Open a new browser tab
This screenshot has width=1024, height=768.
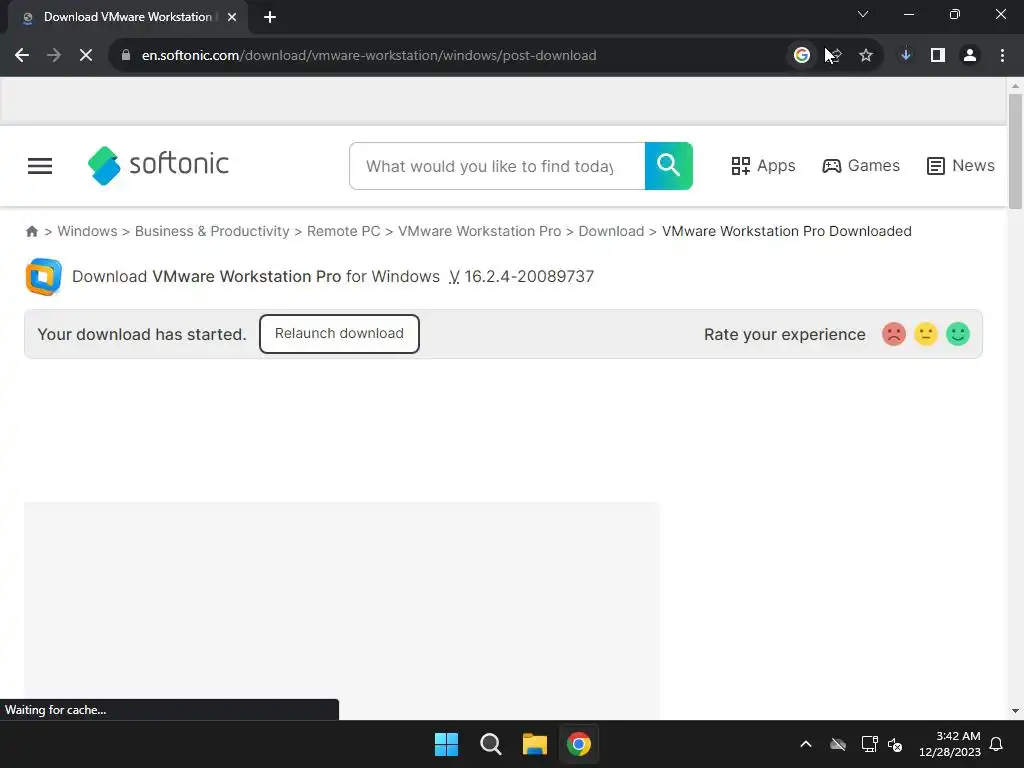click(270, 18)
